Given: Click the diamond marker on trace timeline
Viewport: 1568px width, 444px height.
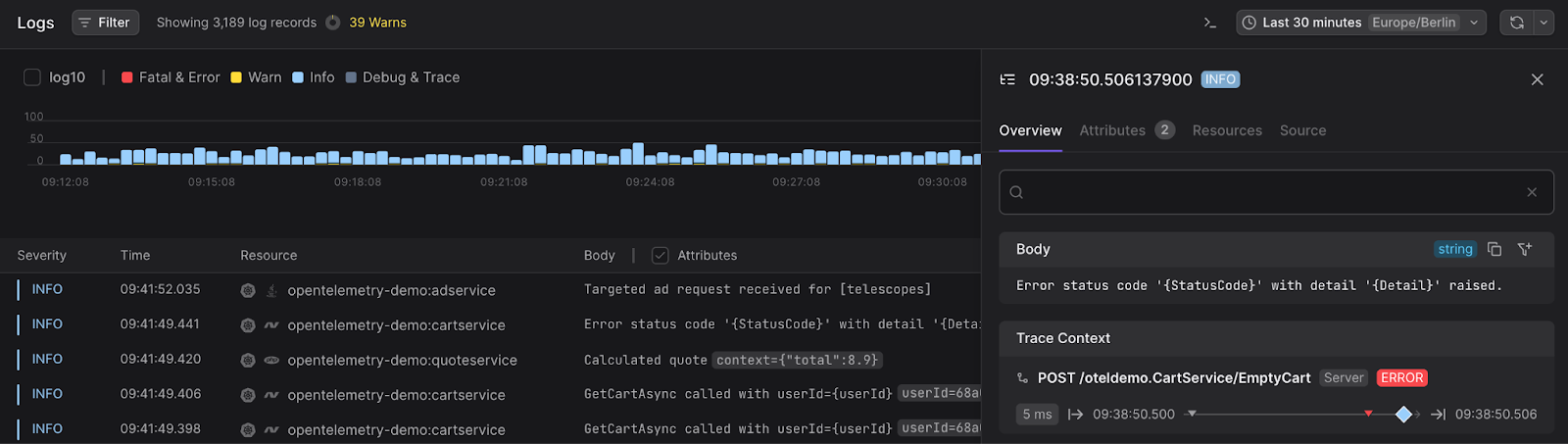Looking at the screenshot, I should coord(1403,415).
